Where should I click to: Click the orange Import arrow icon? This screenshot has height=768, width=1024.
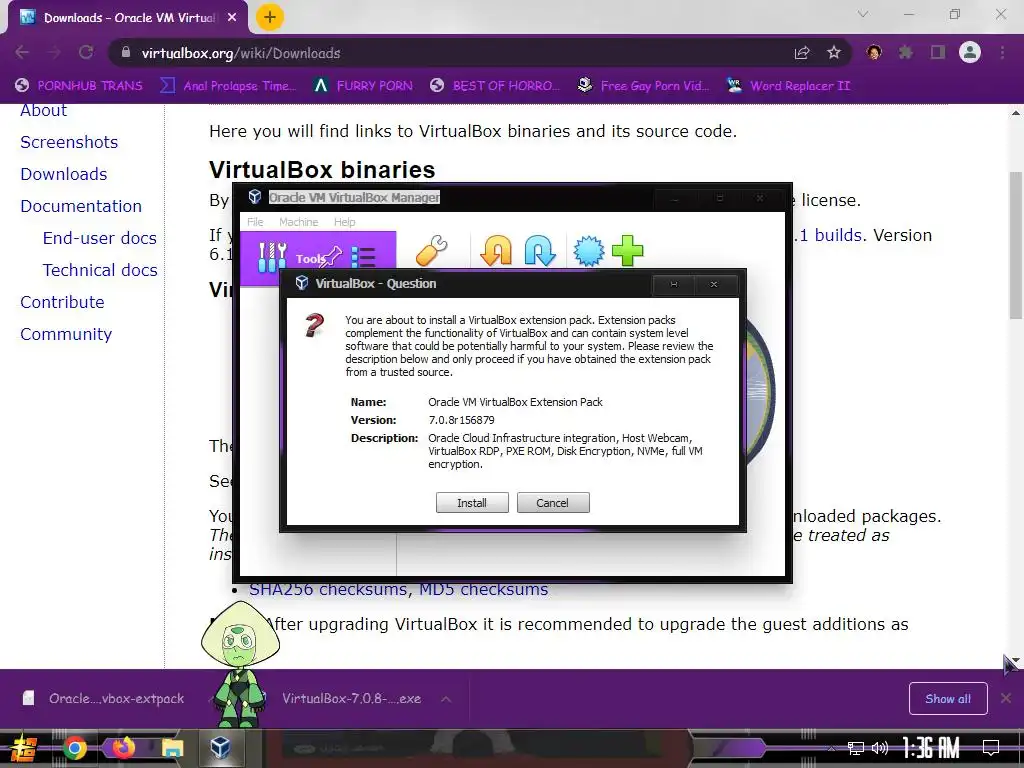click(496, 251)
